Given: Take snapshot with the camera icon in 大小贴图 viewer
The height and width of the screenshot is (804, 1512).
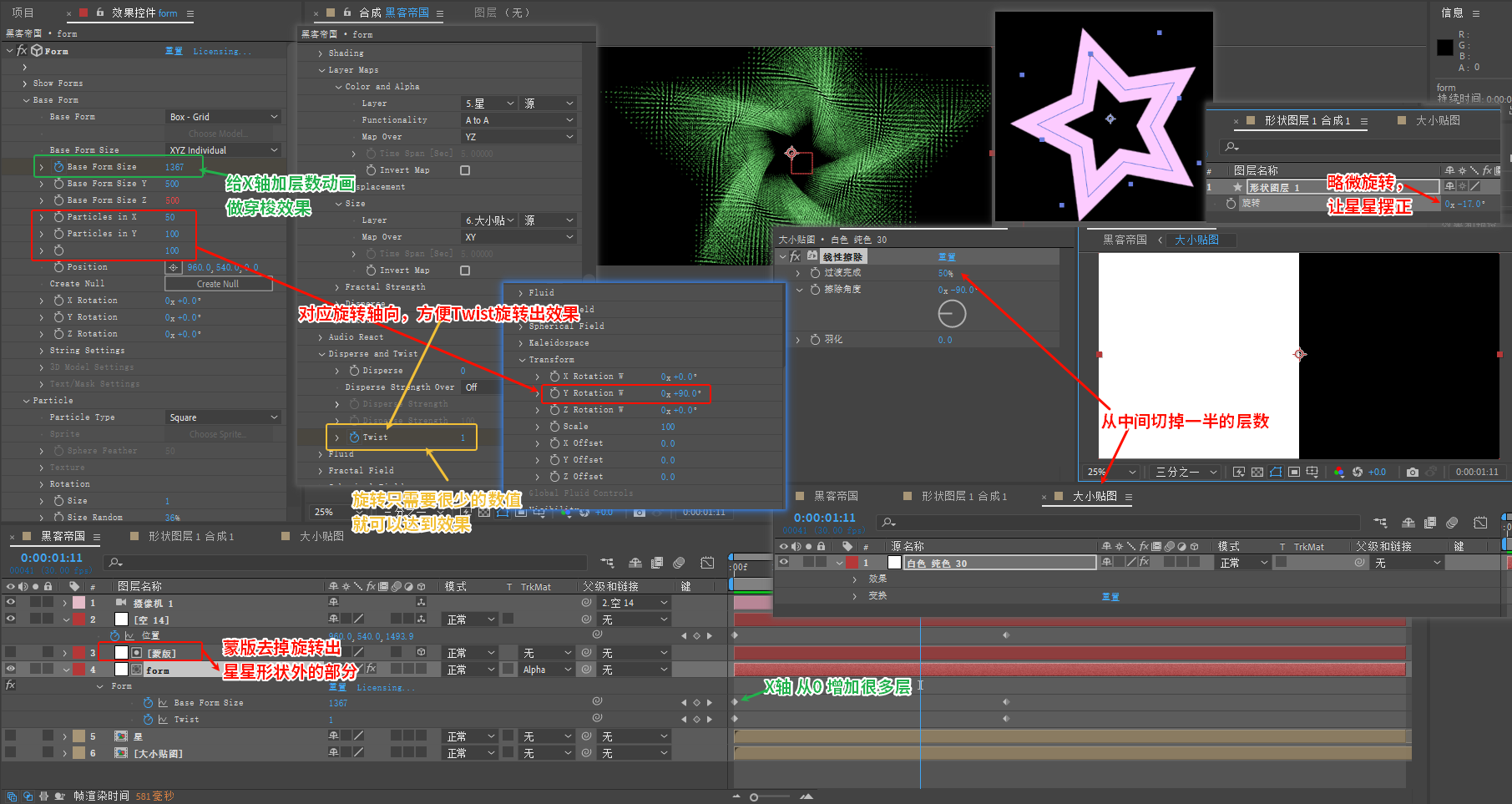Looking at the screenshot, I should (x=1412, y=473).
